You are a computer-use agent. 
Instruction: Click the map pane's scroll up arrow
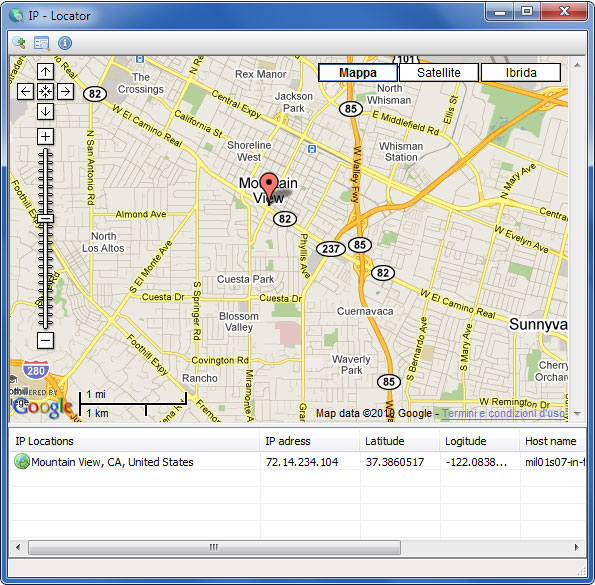pyautogui.click(x=577, y=65)
